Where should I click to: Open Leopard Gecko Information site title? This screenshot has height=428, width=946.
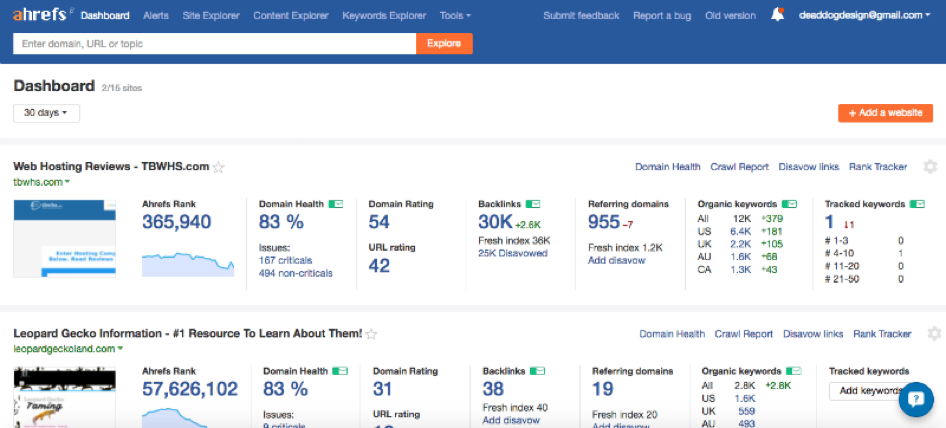pyautogui.click(x=188, y=333)
